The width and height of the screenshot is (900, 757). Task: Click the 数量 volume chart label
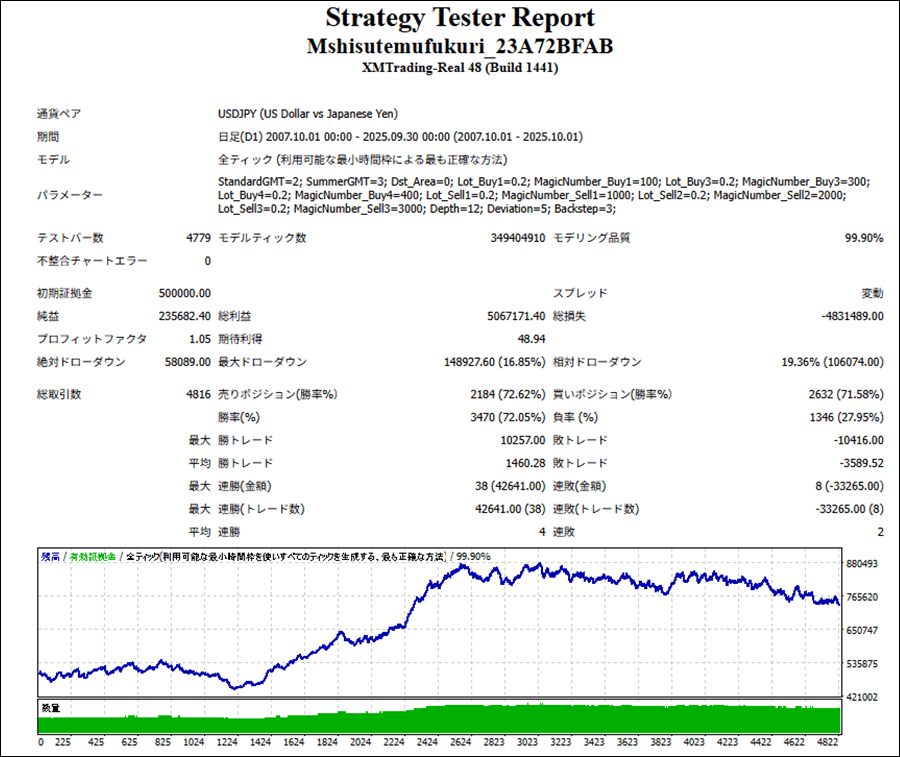click(50, 708)
